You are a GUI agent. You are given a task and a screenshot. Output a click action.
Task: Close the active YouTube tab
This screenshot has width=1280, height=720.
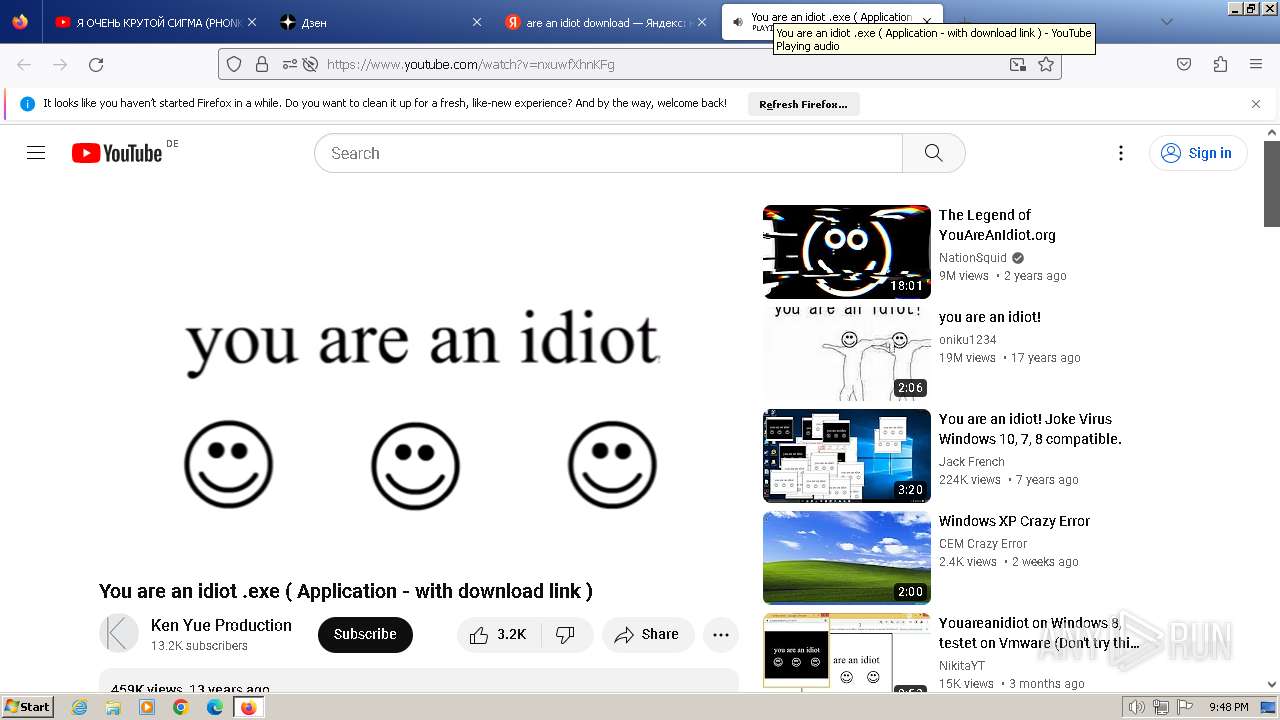[927, 22]
